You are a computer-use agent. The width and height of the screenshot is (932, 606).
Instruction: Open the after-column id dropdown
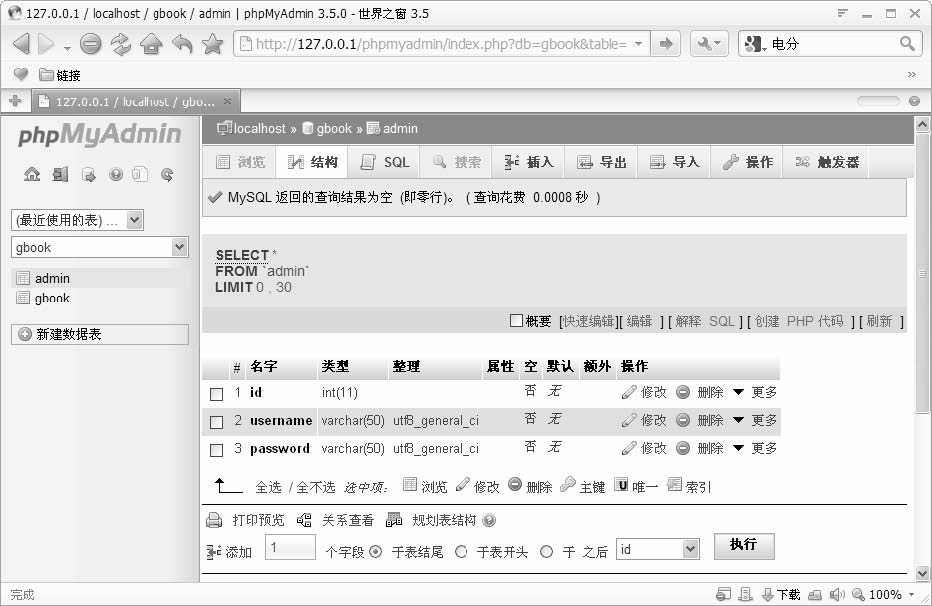(658, 549)
